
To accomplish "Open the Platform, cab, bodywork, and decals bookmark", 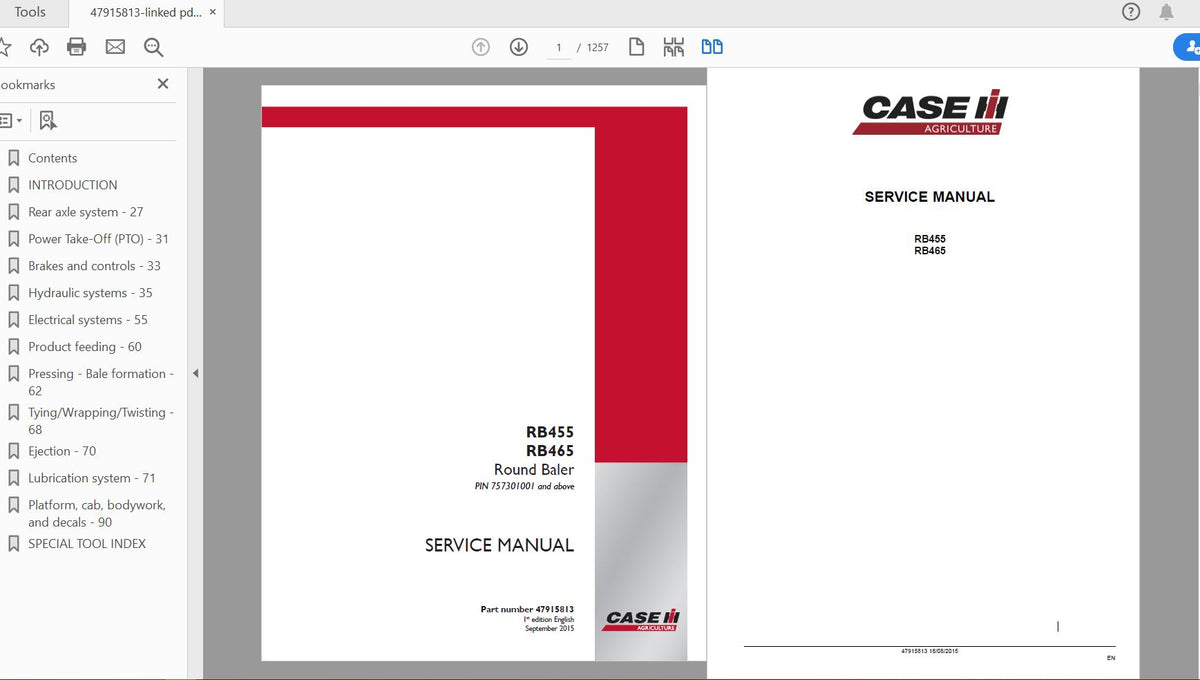I will (96, 513).
